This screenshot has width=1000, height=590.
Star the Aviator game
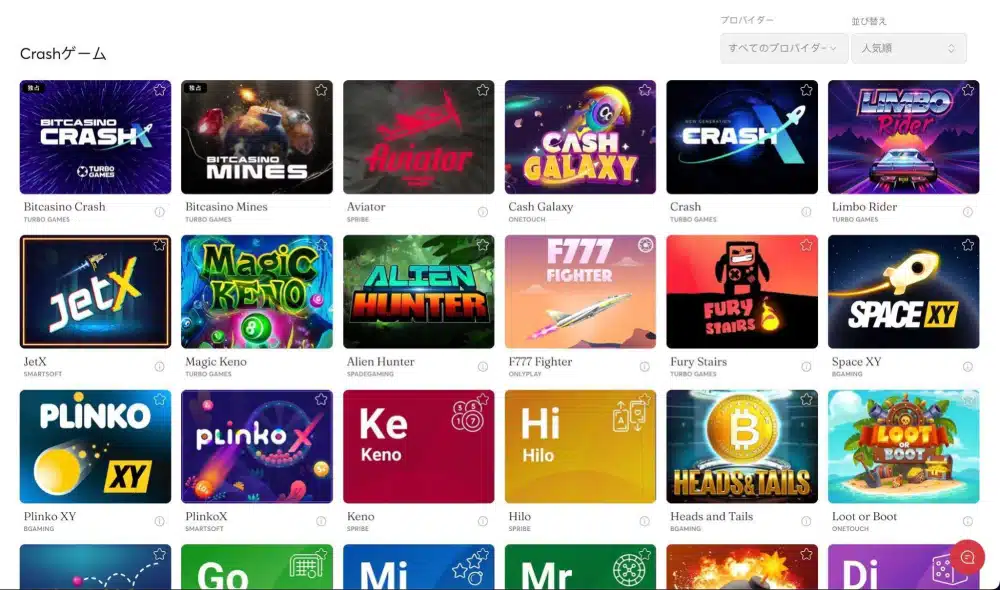tap(483, 90)
